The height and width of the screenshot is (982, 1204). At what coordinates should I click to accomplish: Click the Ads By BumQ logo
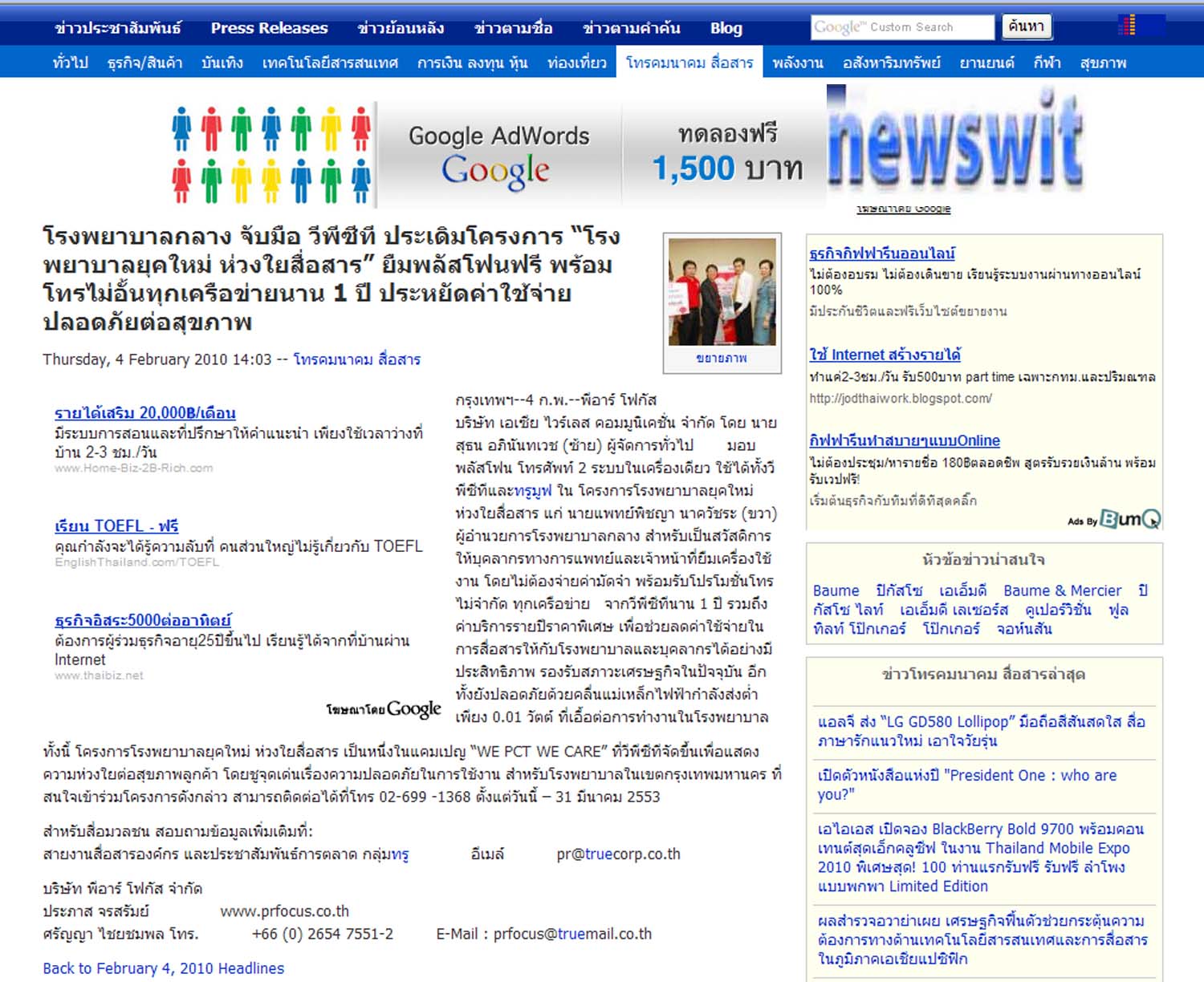tap(1114, 520)
